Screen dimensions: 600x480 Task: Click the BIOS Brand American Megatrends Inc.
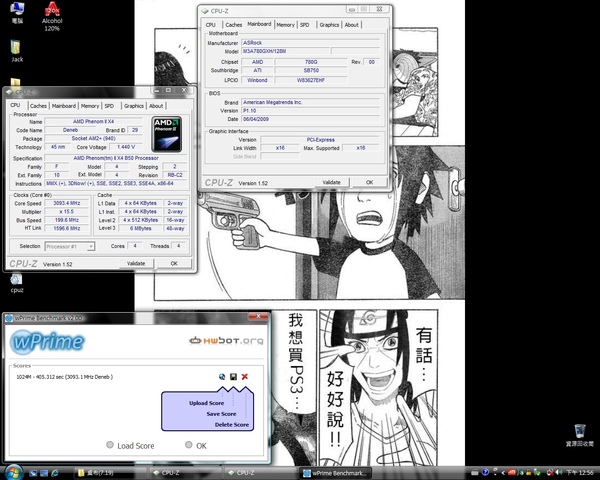coord(311,102)
